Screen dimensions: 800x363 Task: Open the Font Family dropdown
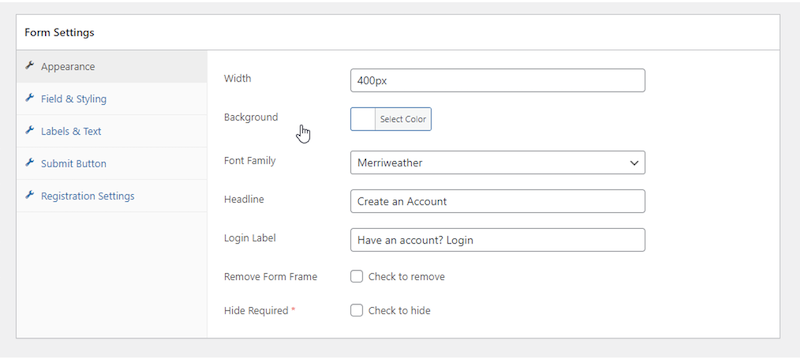(497, 163)
